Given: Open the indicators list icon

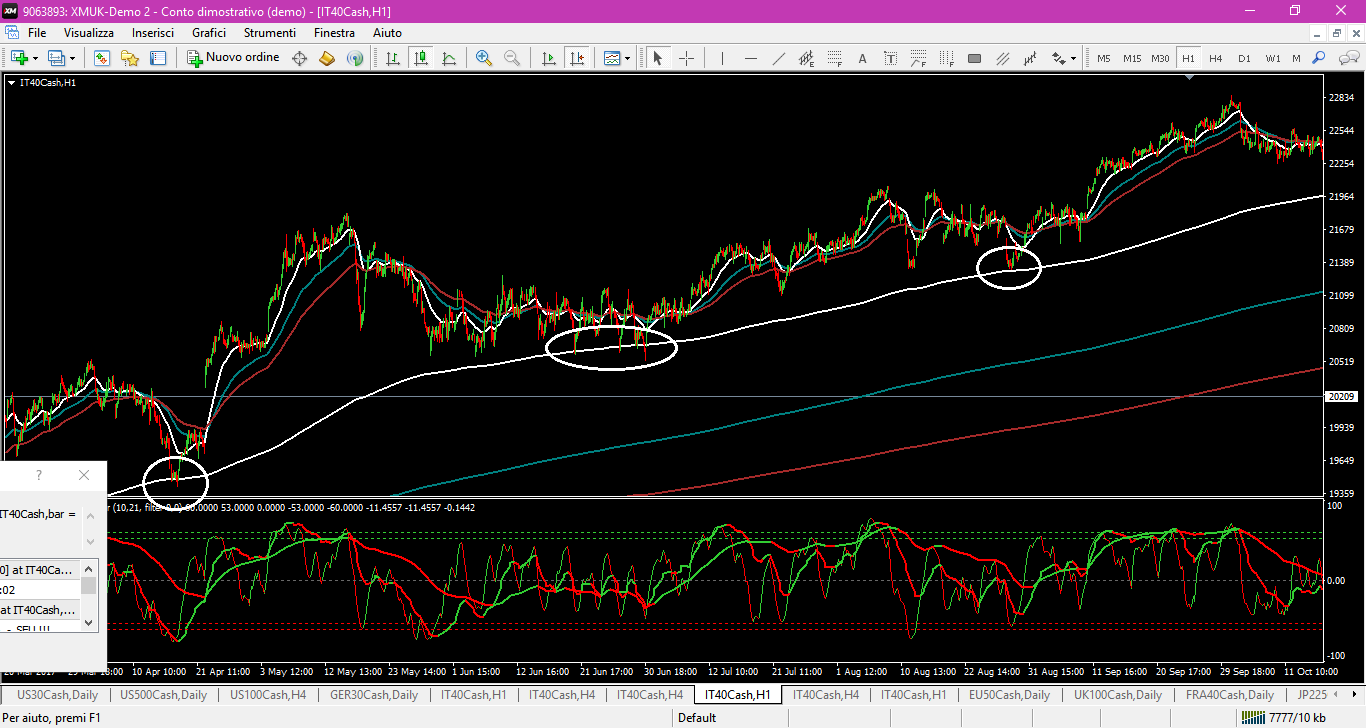Looking at the screenshot, I should click(x=612, y=58).
